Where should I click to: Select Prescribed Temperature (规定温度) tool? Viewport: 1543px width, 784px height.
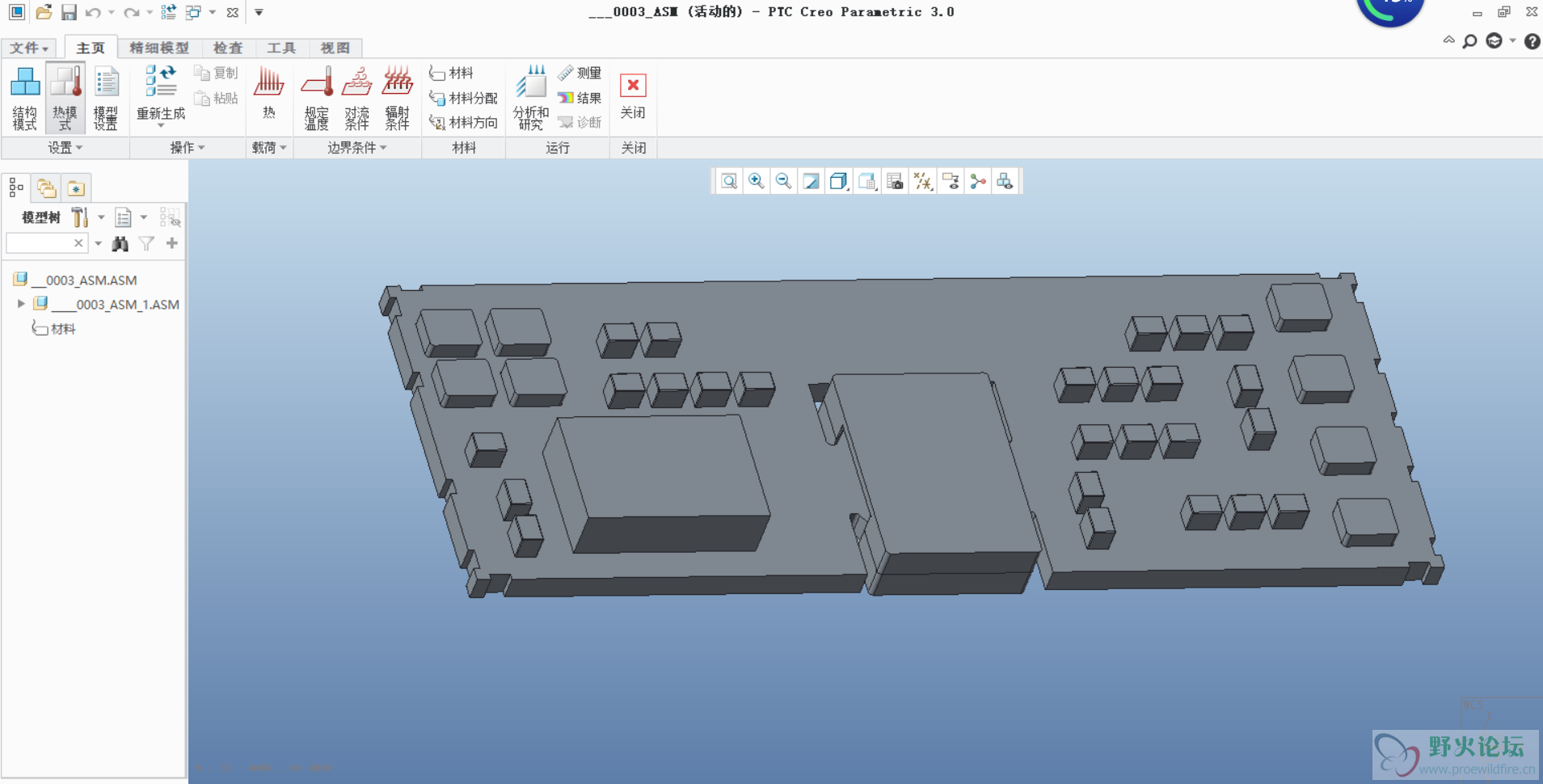pyautogui.click(x=317, y=98)
